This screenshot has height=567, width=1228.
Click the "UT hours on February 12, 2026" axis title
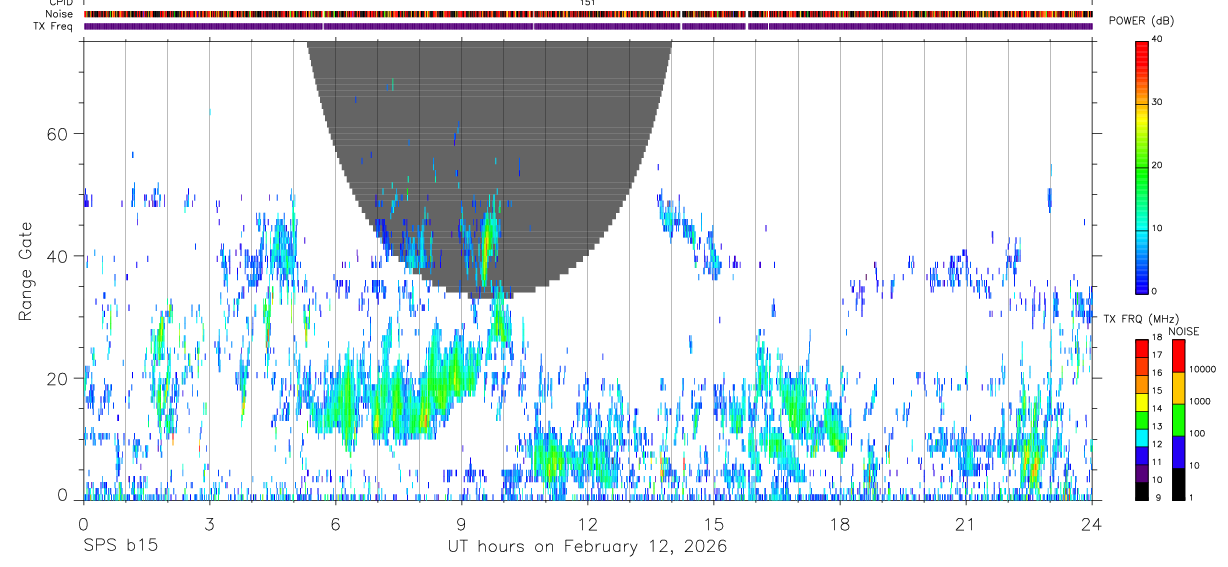click(587, 547)
